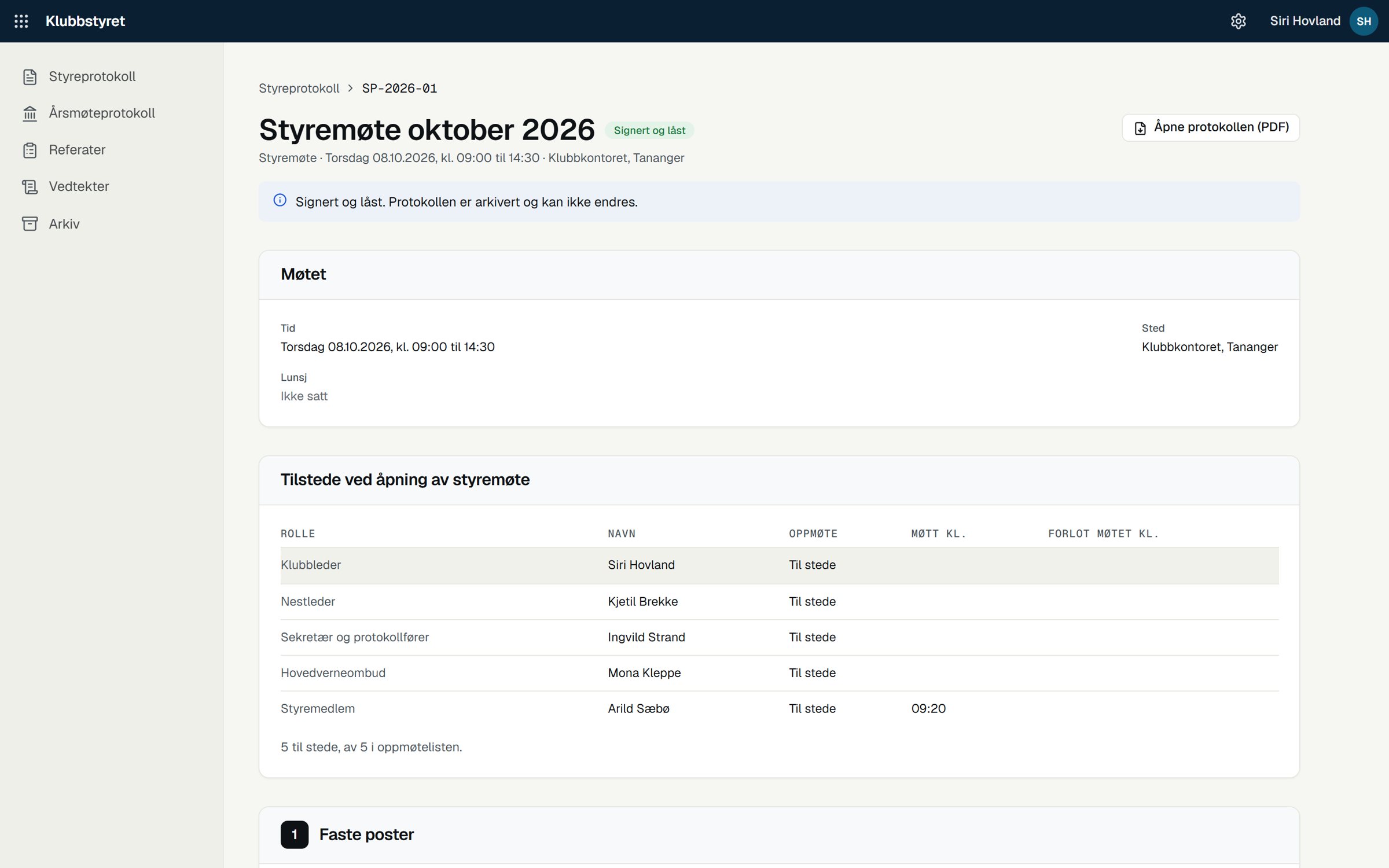Image resolution: width=1389 pixels, height=868 pixels.
Task: Select the Klubbleder Siri Hovland row
Action: pyautogui.click(x=780, y=565)
